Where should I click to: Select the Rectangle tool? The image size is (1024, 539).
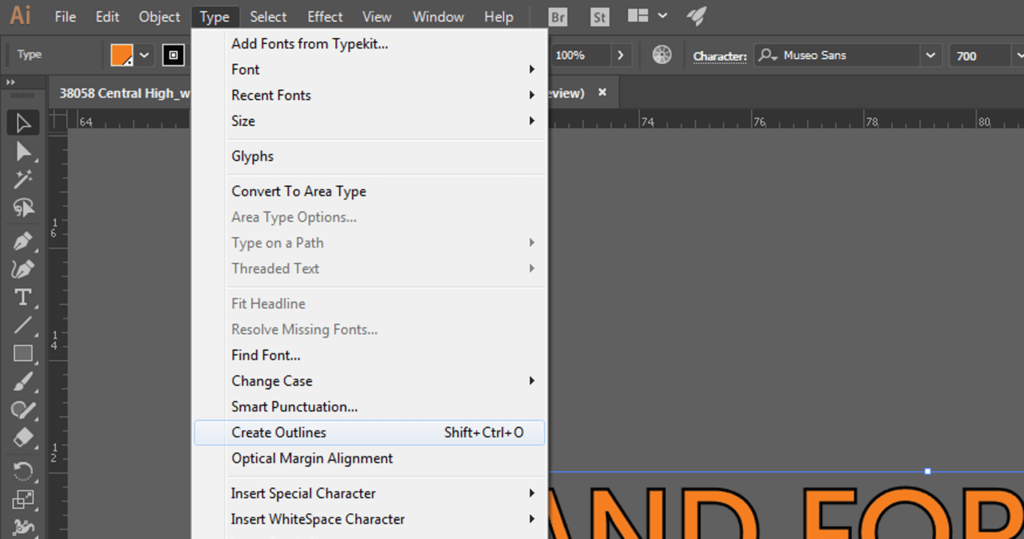pyautogui.click(x=23, y=353)
